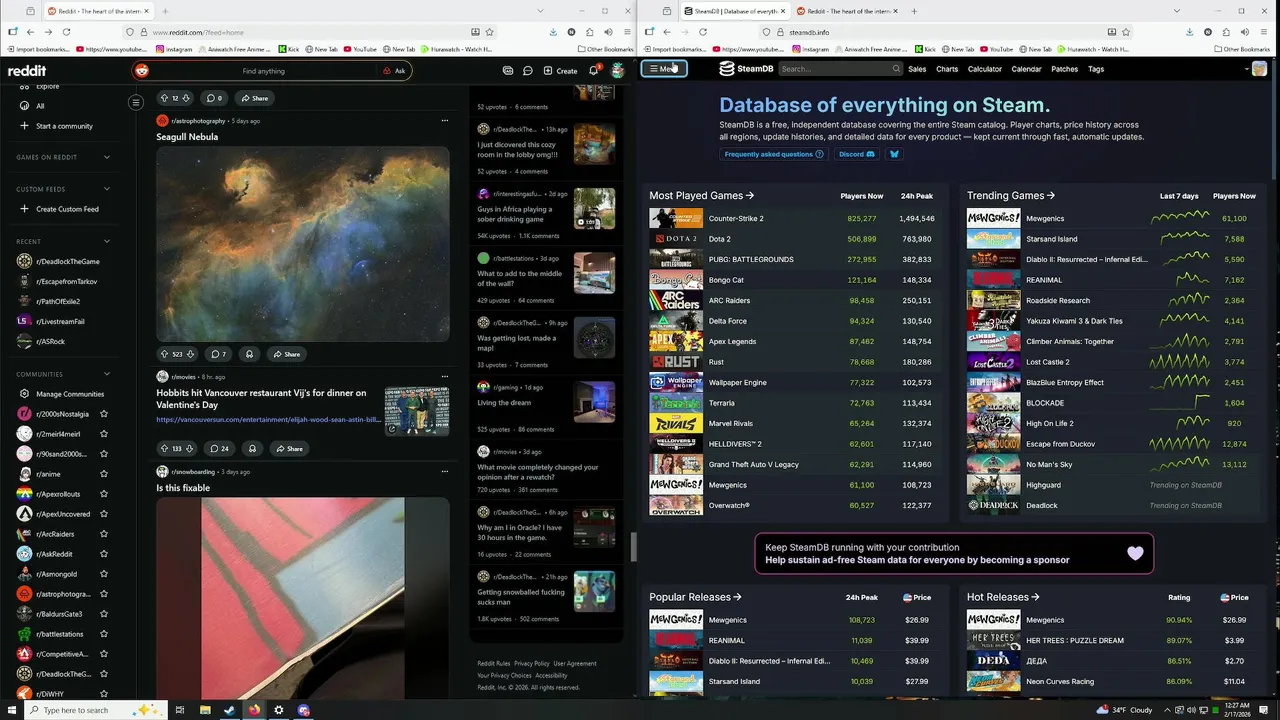This screenshot has width=1280, height=720.
Task: Open Frequently asked questions link
Action: (x=774, y=154)
